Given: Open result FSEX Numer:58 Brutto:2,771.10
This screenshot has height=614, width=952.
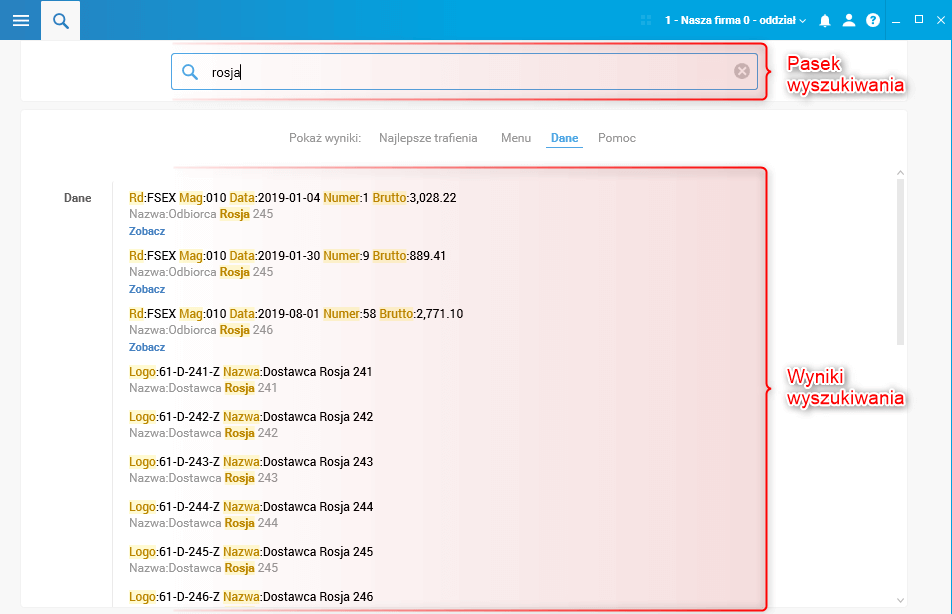Looking at the screenshot, I should point(296,314).
